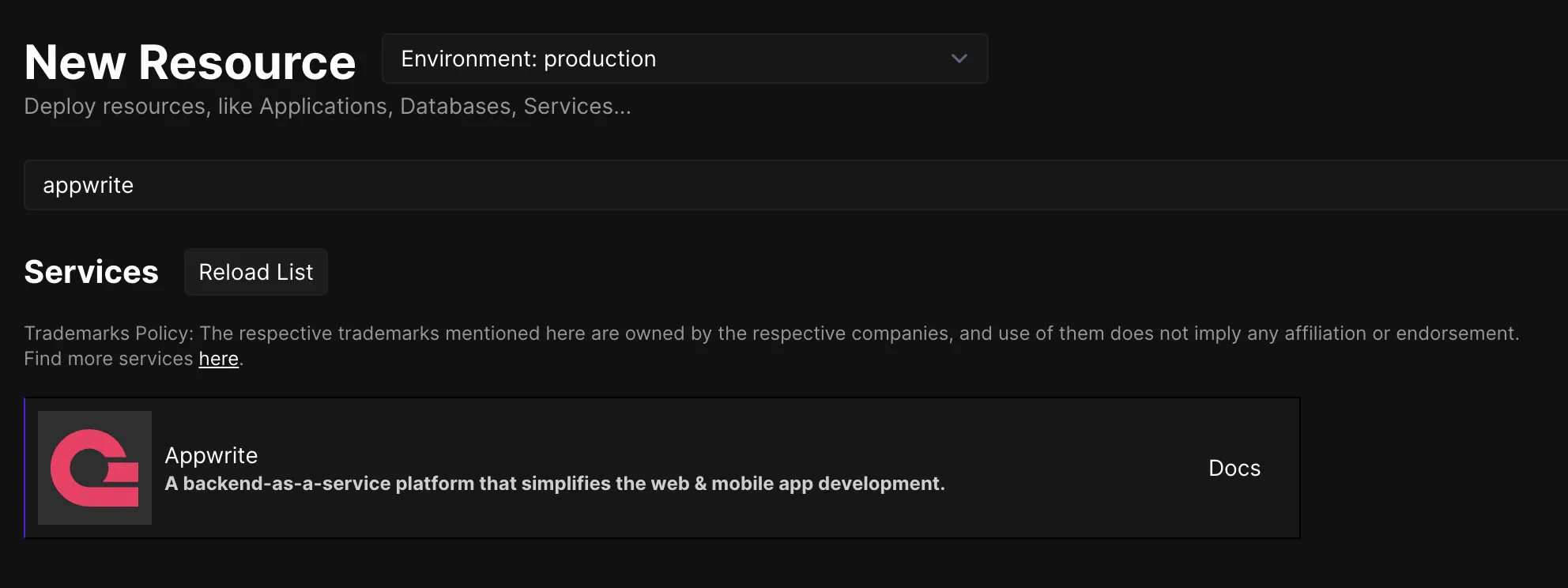Click the 'Deploy resources, like Applications' subtitle
This screenshot has width=1568, height=588.
[327, 107]
